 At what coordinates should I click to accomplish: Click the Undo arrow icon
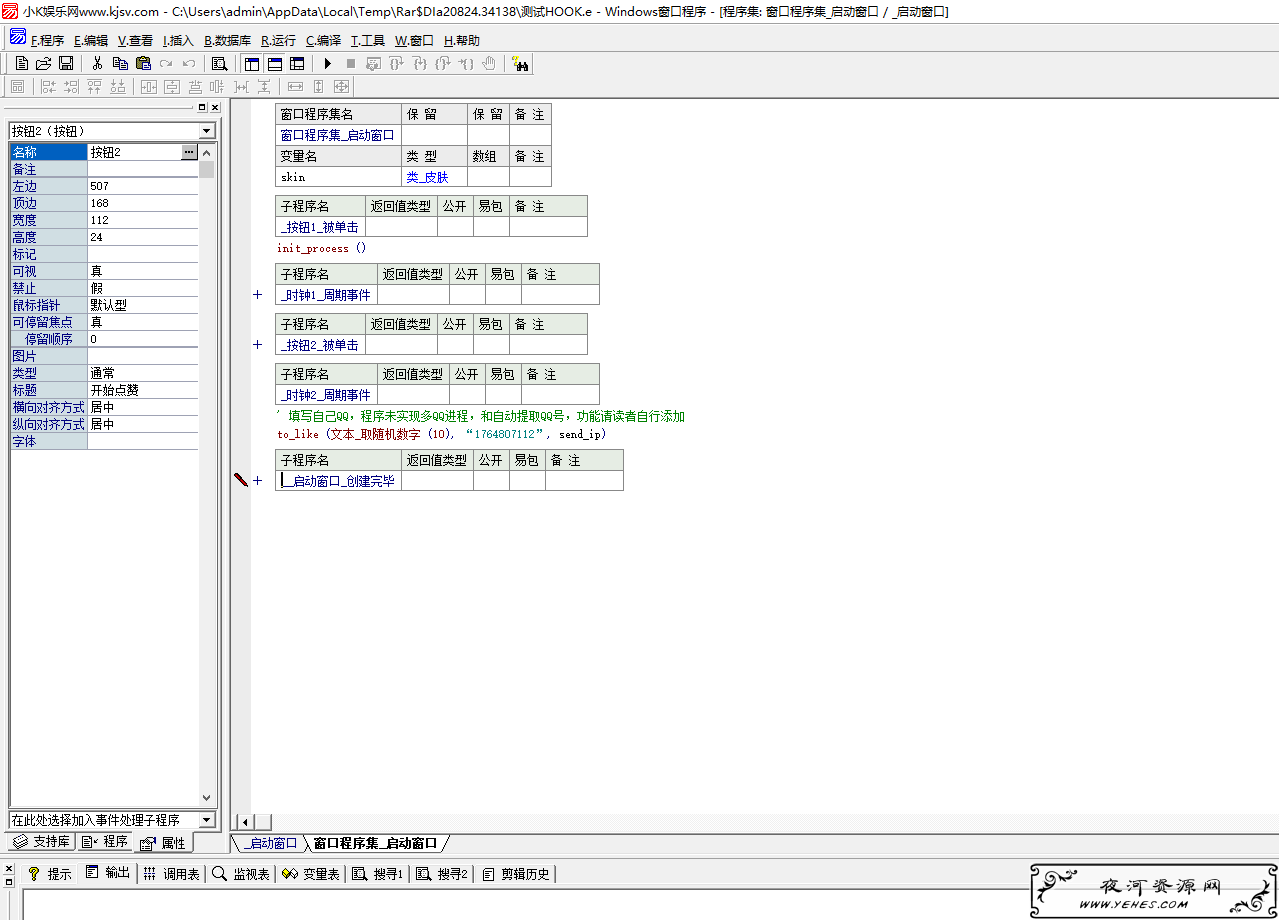tap(189, 63)
